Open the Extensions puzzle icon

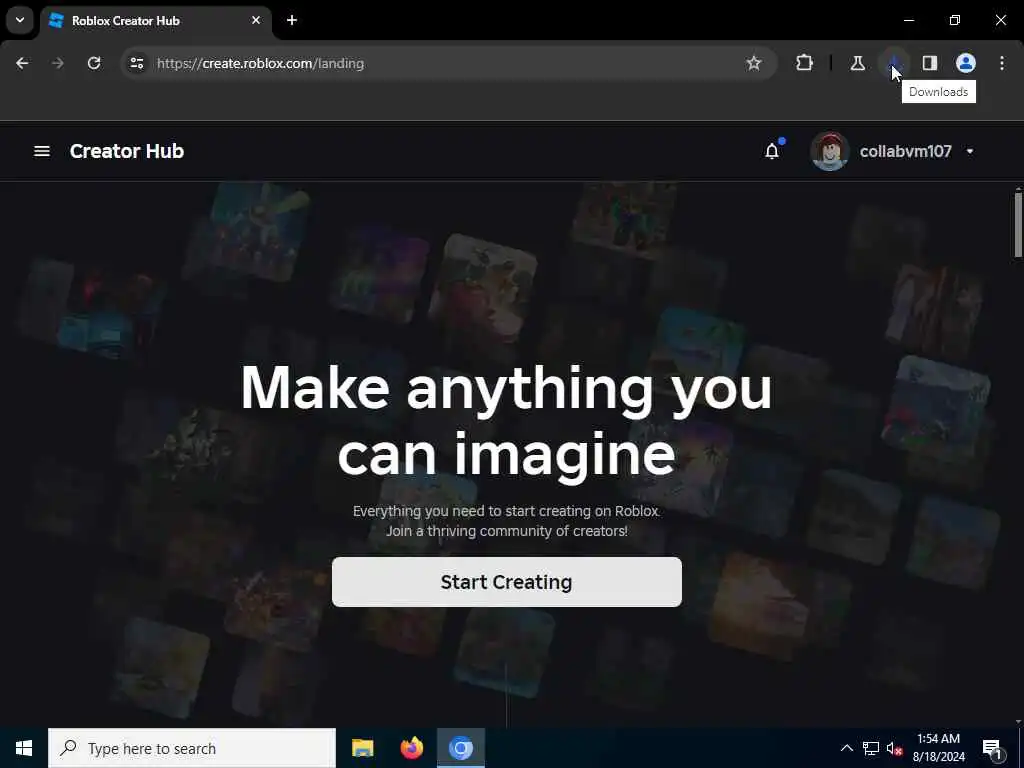point(805,63)
